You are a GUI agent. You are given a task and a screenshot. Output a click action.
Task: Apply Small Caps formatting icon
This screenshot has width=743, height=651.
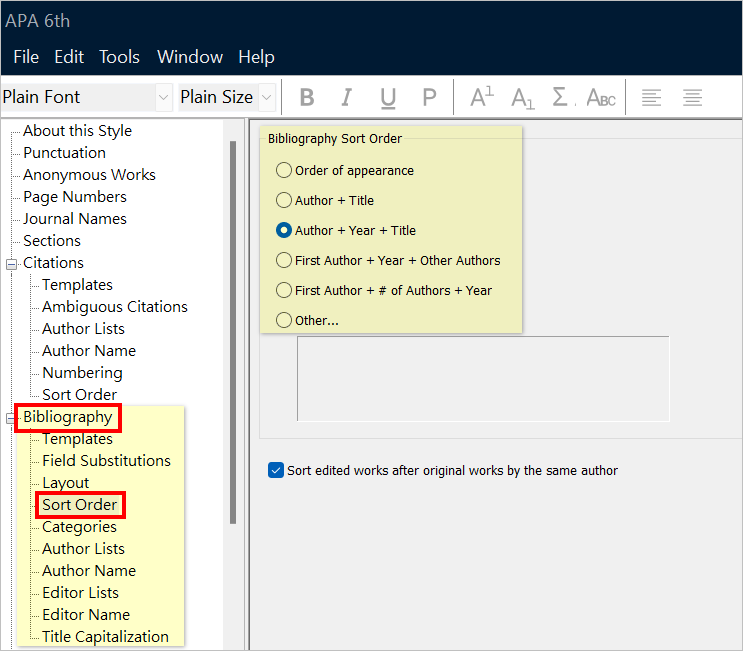(601, 98)
